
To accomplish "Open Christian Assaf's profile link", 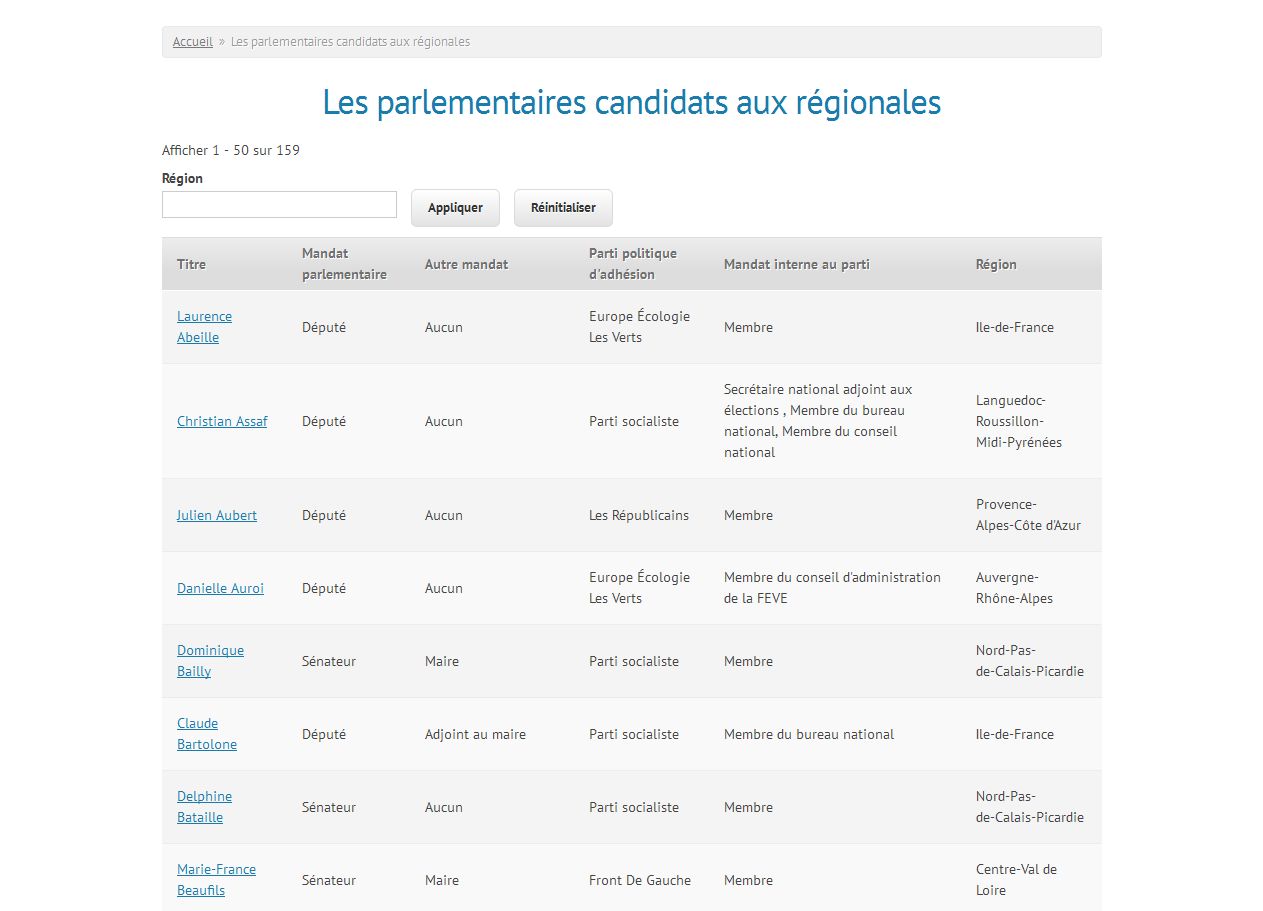I will (x=222, y=421).
